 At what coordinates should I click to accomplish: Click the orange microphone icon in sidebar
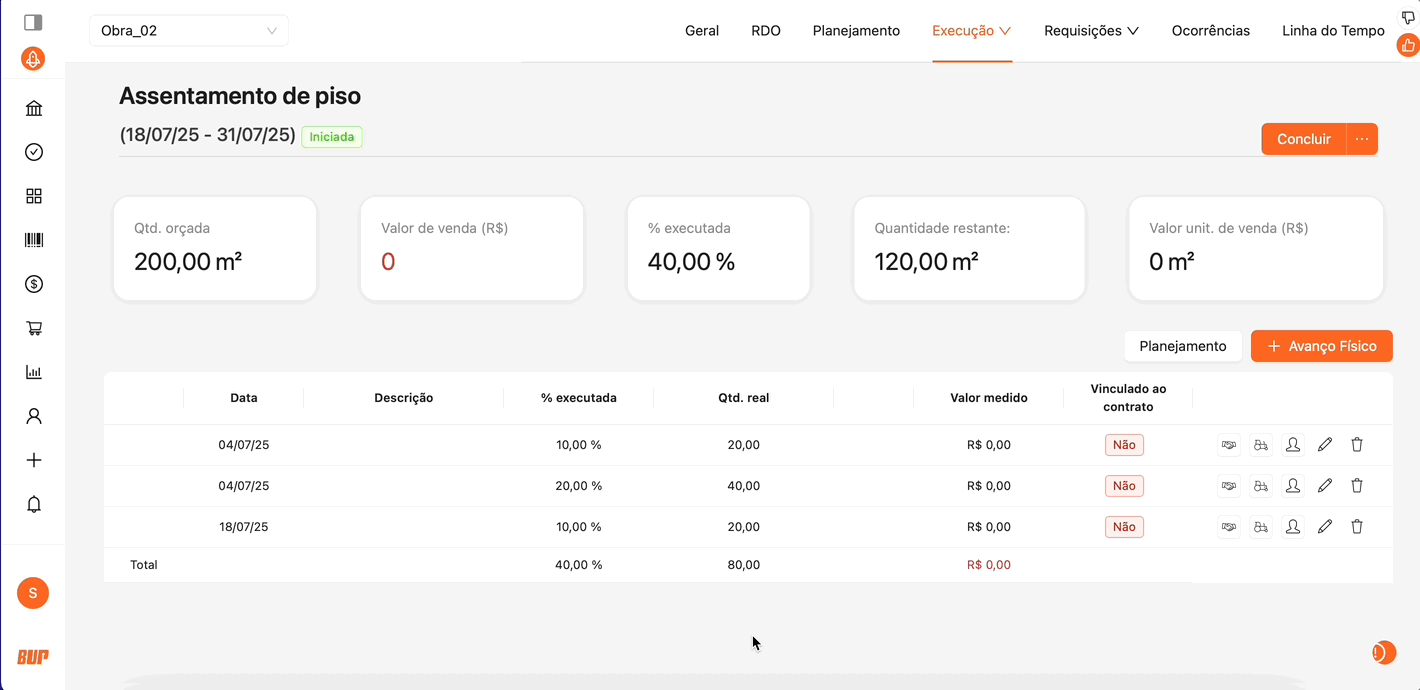tap(33, 59)
